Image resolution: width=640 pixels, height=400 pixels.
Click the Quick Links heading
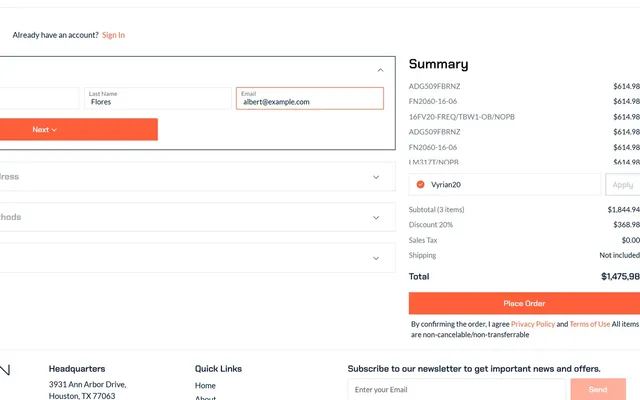tap(218, 369)
